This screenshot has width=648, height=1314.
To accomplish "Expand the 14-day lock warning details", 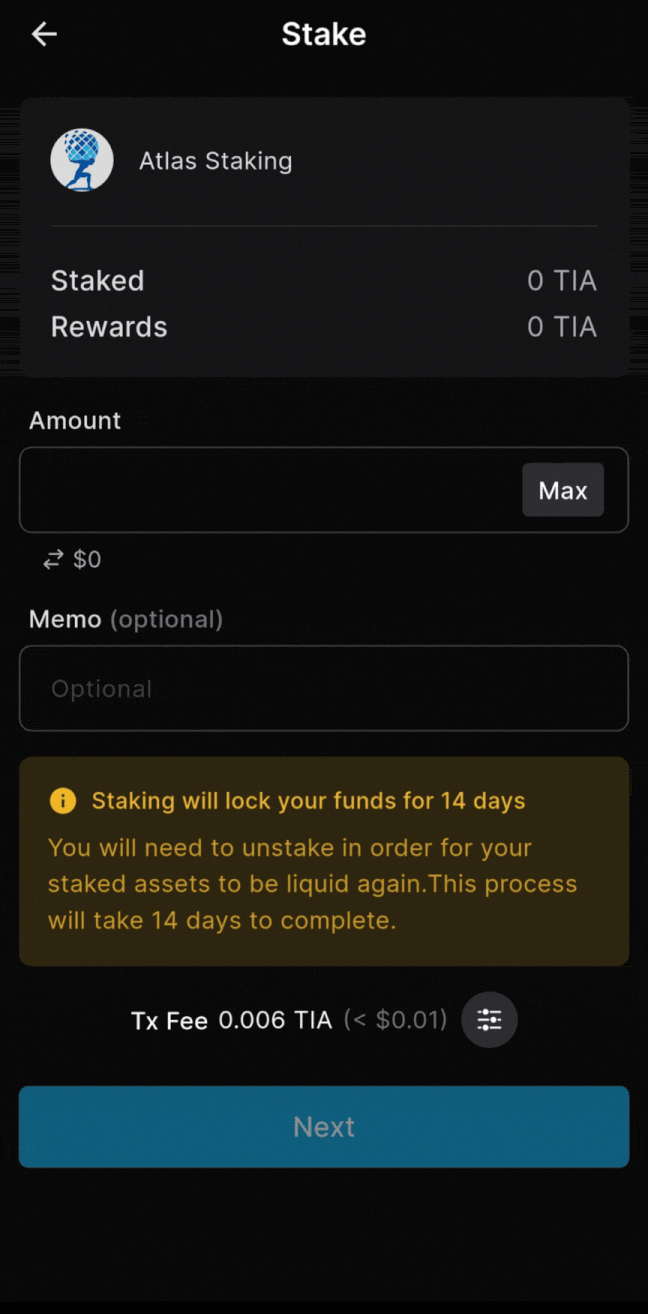I will point(324,860).
